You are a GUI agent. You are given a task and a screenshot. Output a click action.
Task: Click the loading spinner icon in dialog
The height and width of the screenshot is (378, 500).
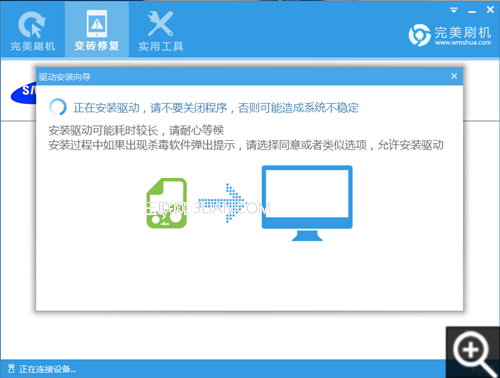click(58, 107)
